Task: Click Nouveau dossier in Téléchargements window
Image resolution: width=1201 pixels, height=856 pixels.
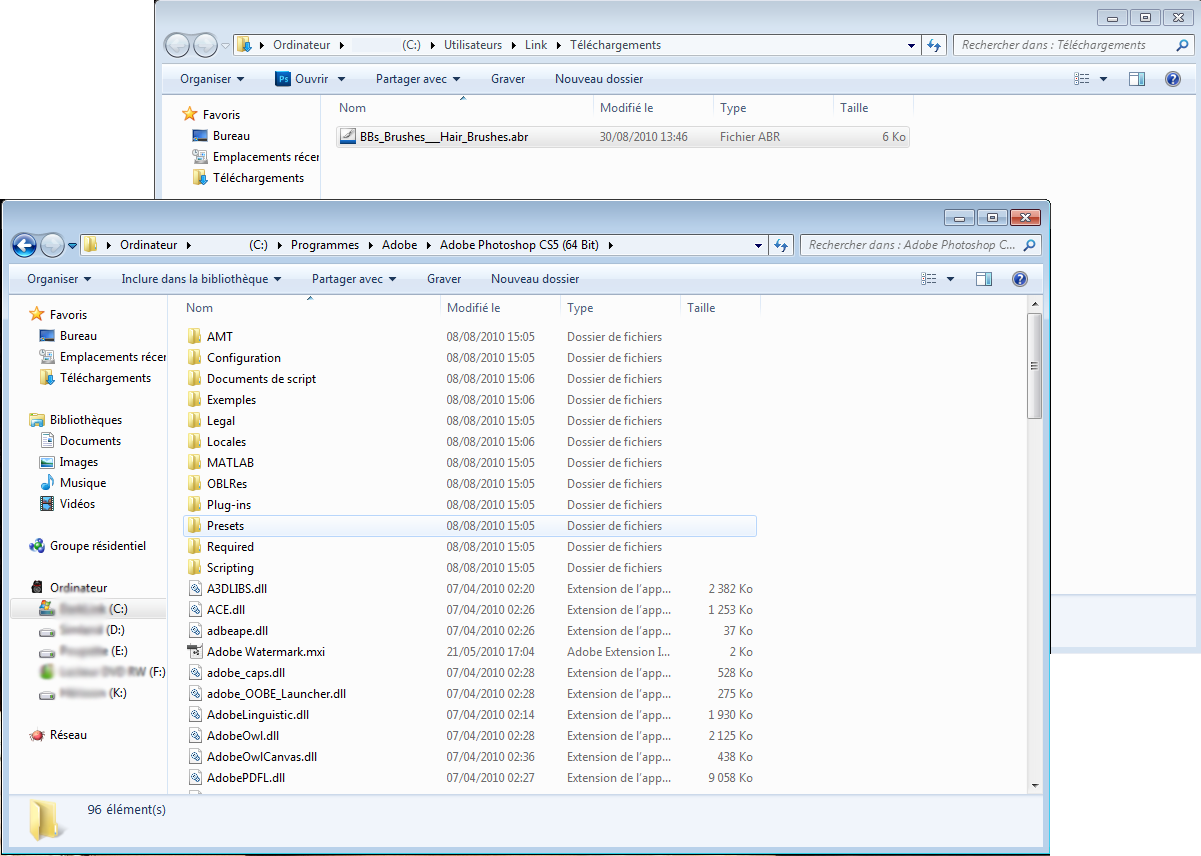Action: (x=599, y=79)
